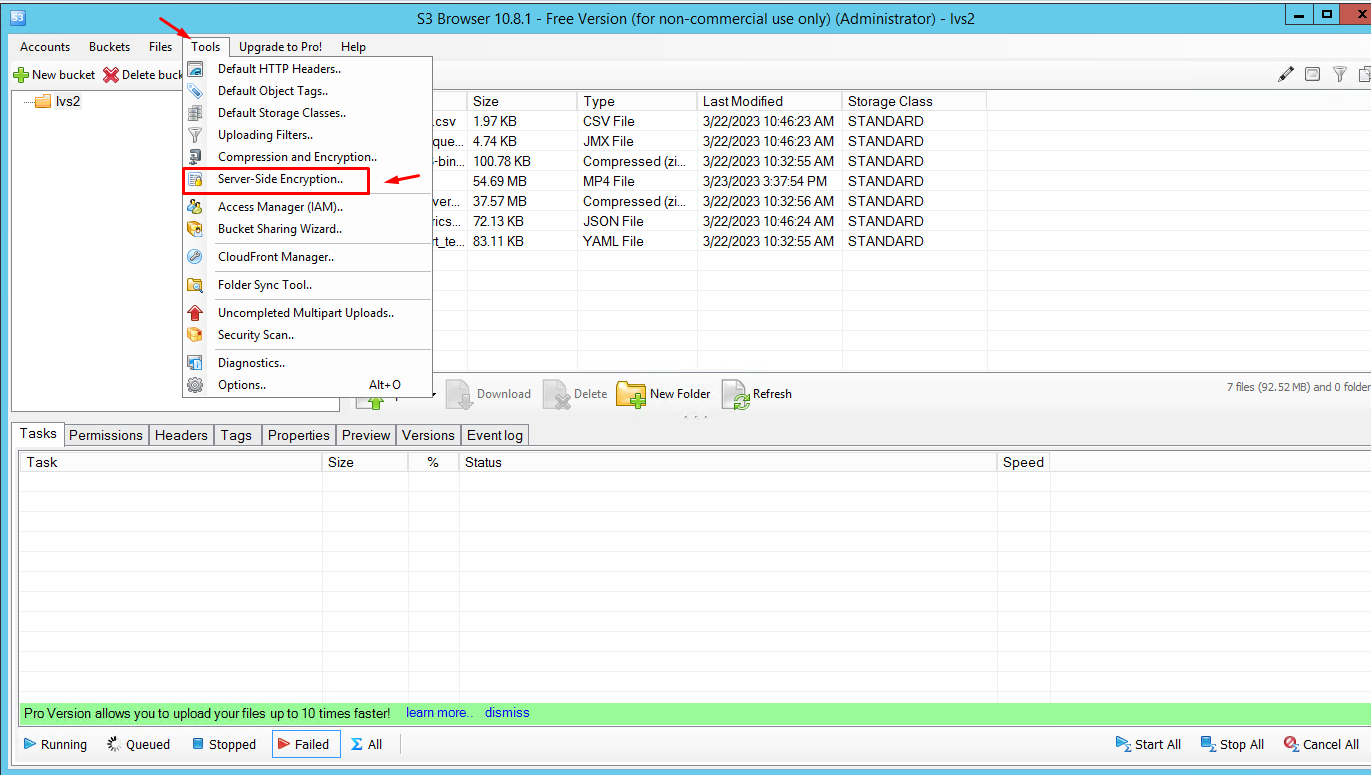The height and width of the screenshot is (775, 1371).
Task: Follow the learn more.. link
Action: (440, 713)
